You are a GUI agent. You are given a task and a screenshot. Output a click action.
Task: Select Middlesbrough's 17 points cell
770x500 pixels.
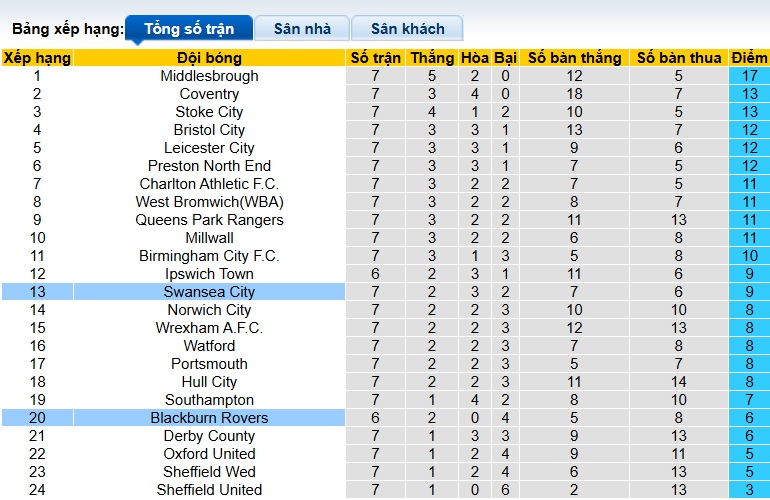[749, 76]
